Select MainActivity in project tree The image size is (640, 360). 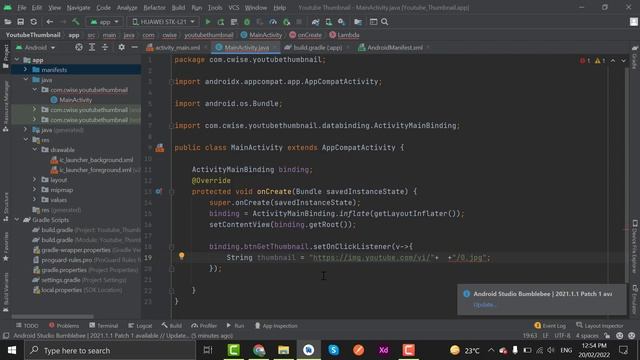point(71,100)
